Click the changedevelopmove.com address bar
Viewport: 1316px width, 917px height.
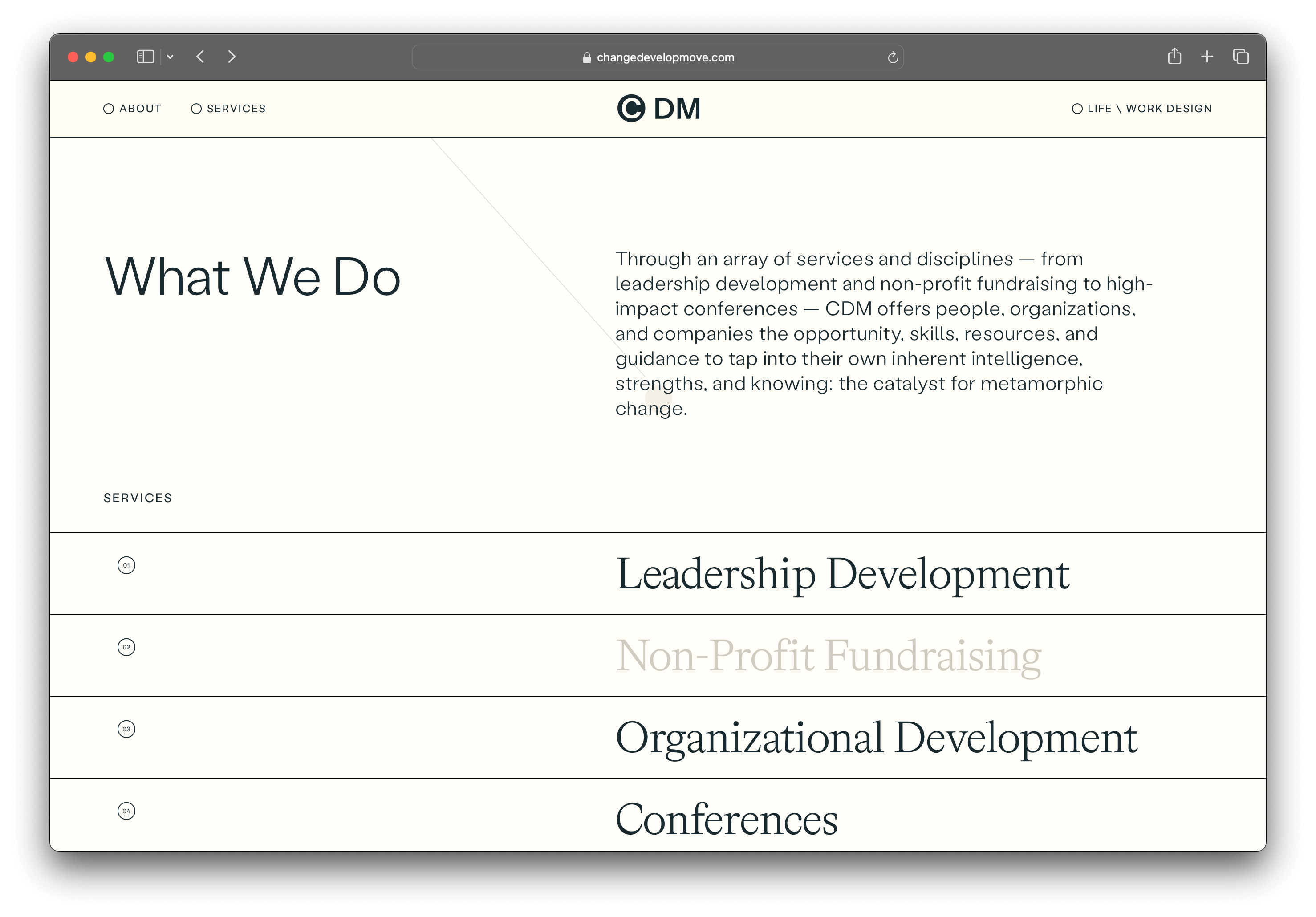click(x=665, y=57)
